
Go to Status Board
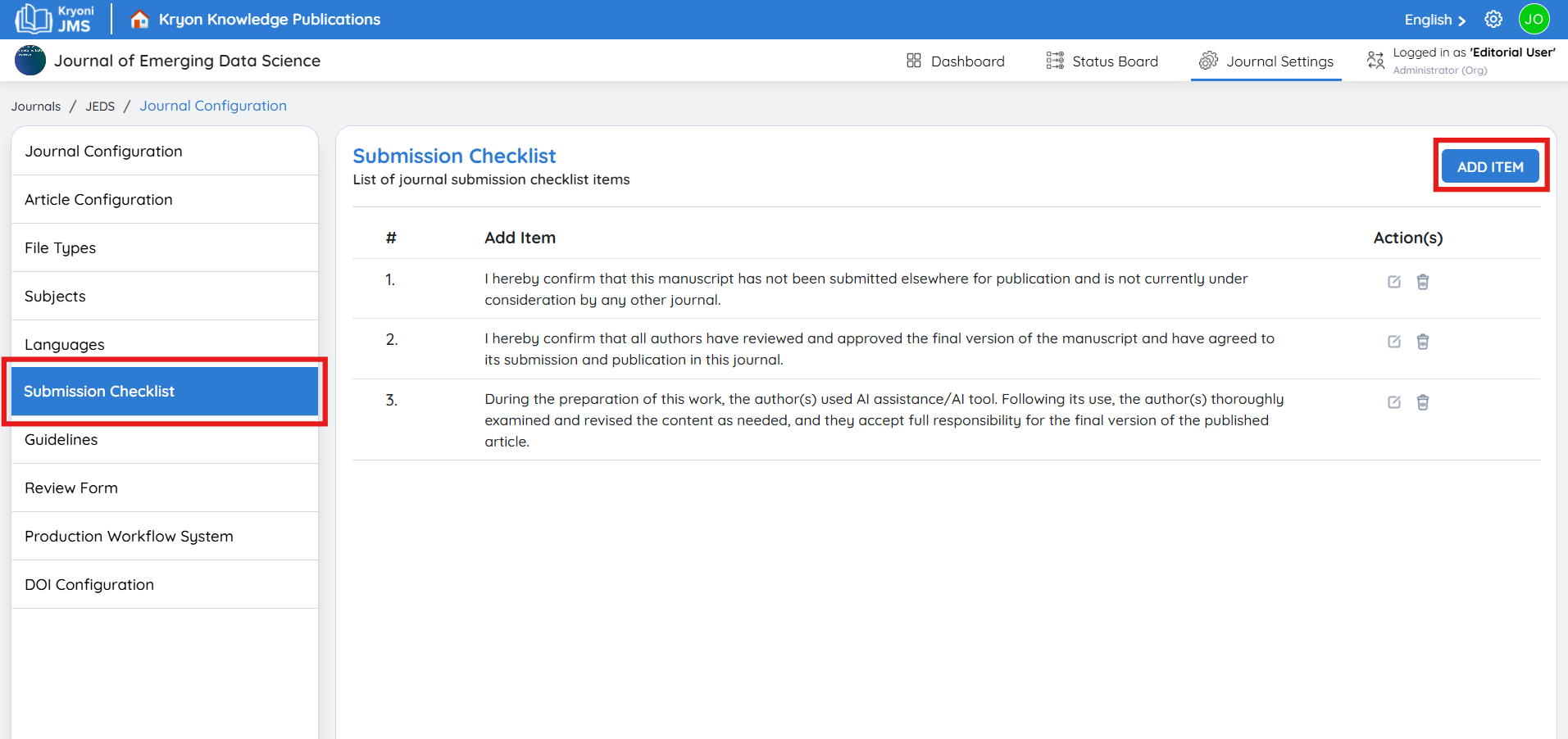tap(1102, 61)
